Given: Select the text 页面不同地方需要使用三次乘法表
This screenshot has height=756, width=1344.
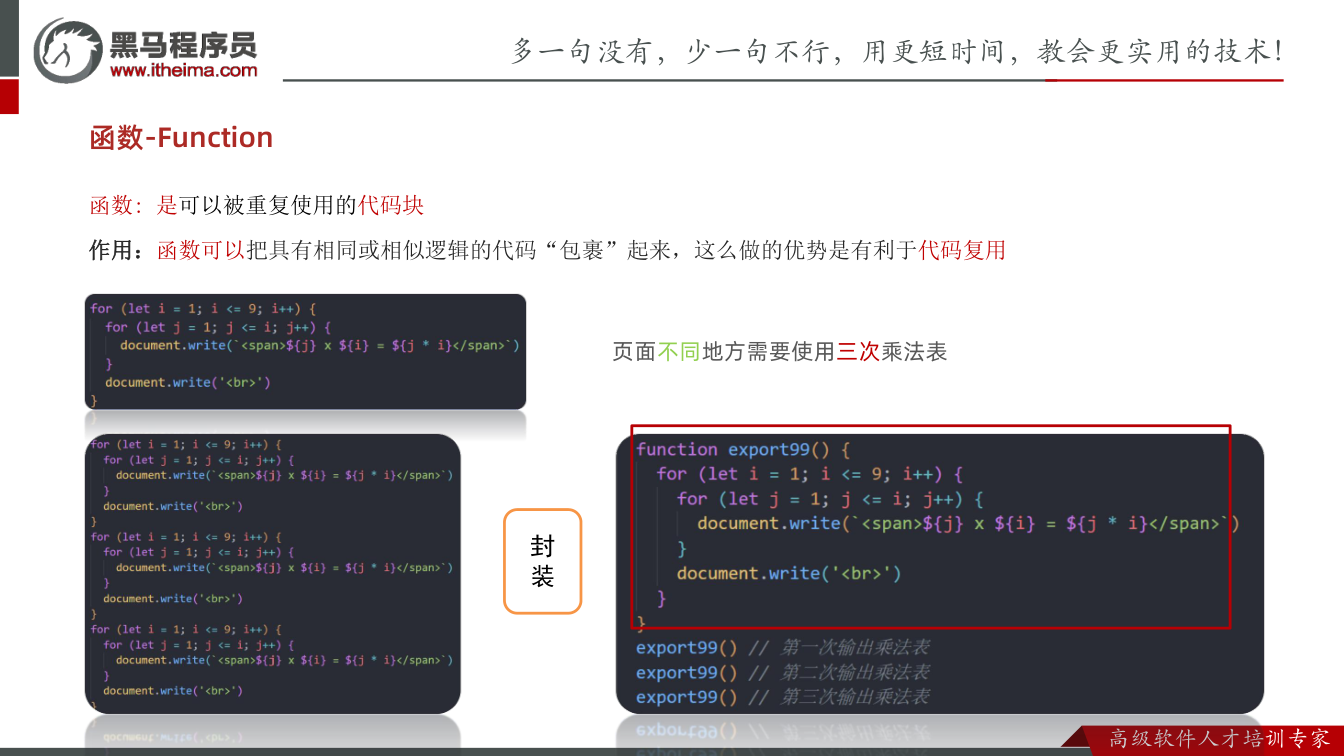Looking at the screenshot, I should (780, 352).
